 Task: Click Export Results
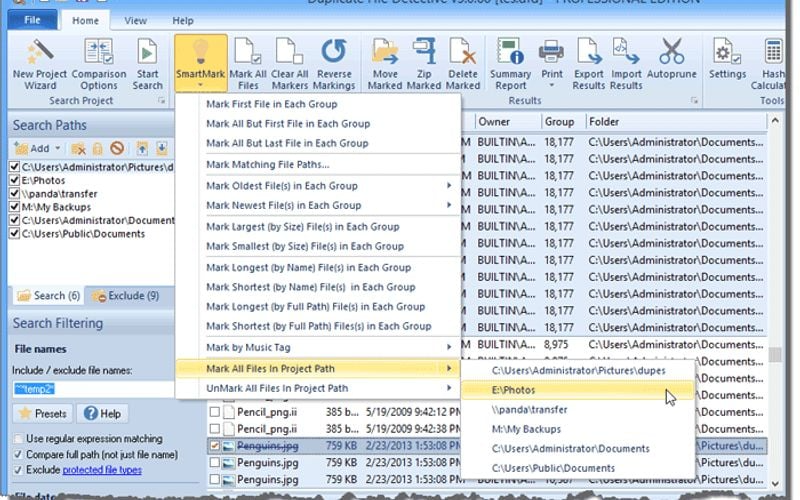pyautogui.click(x=588, y=64)
